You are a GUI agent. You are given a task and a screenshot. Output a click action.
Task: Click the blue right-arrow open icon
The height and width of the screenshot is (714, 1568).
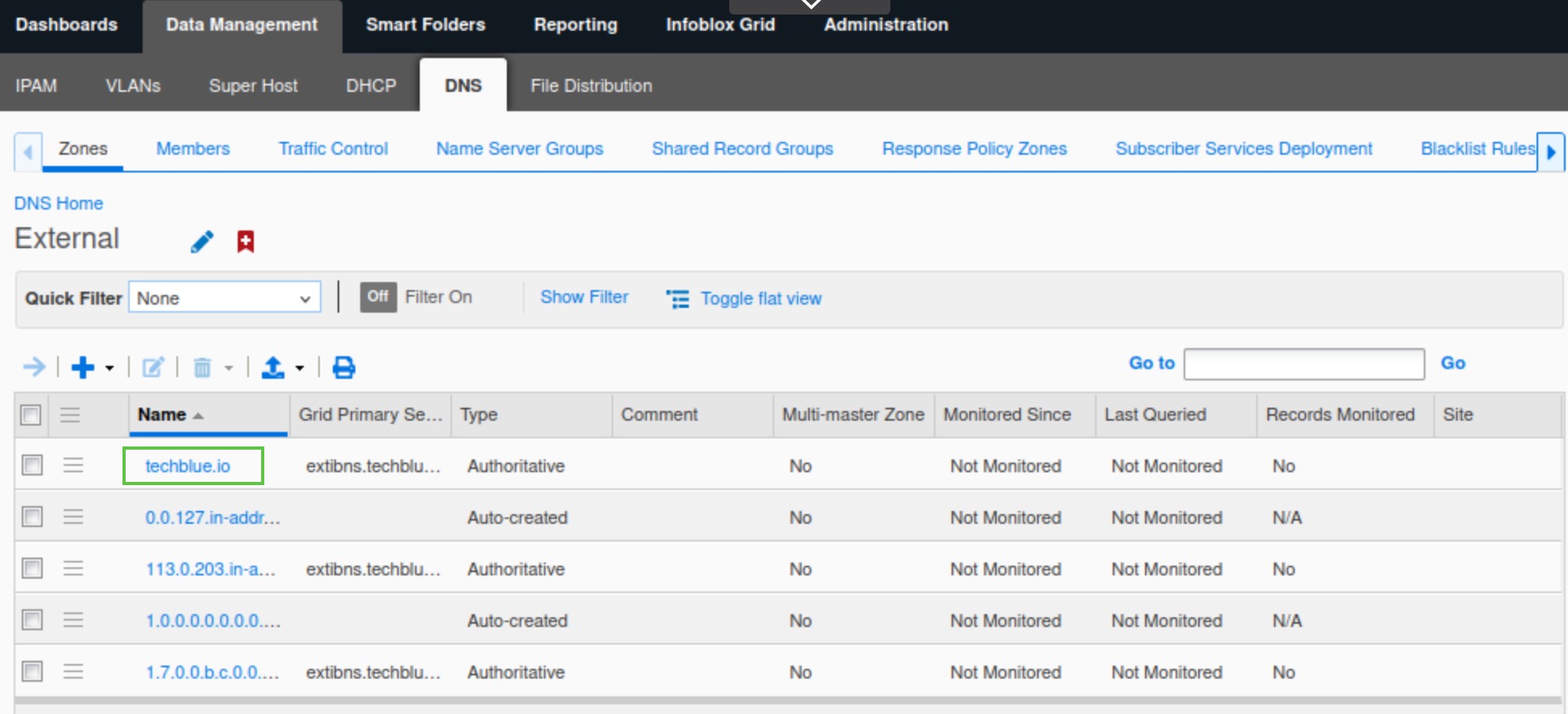coord(34,367)
